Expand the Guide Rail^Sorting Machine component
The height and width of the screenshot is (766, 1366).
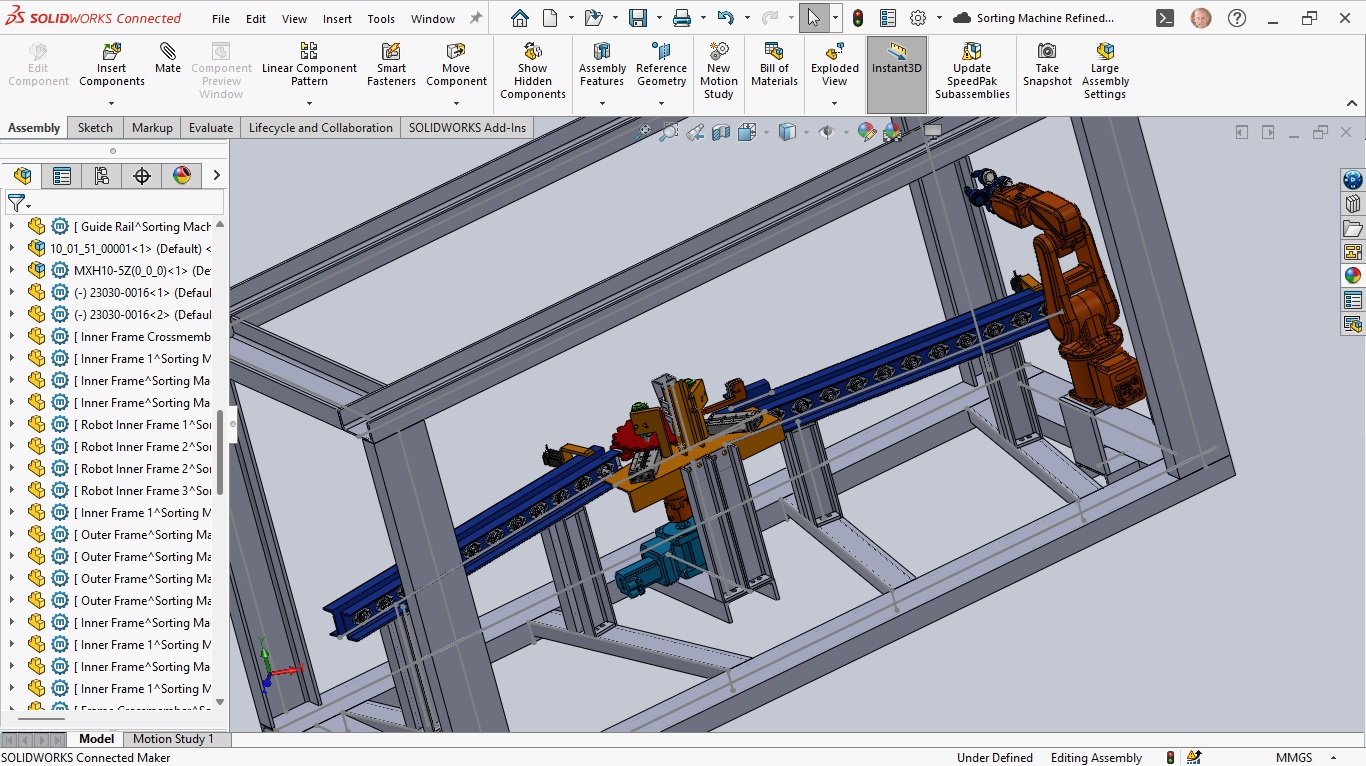click(x=12, y=226)
